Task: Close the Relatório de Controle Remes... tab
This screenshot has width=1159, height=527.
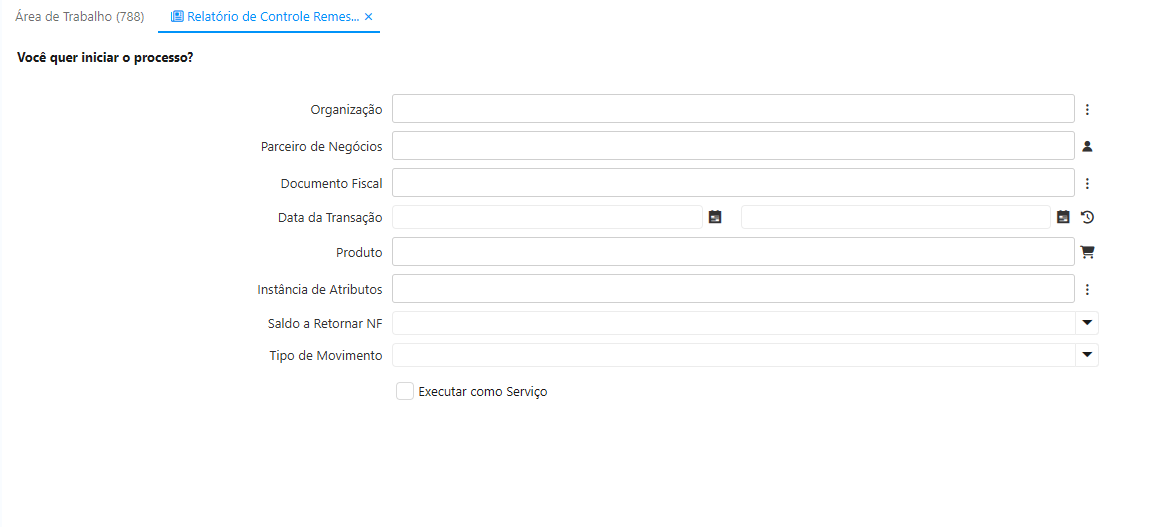Action: pyautogui.click(x=368, y=16)
